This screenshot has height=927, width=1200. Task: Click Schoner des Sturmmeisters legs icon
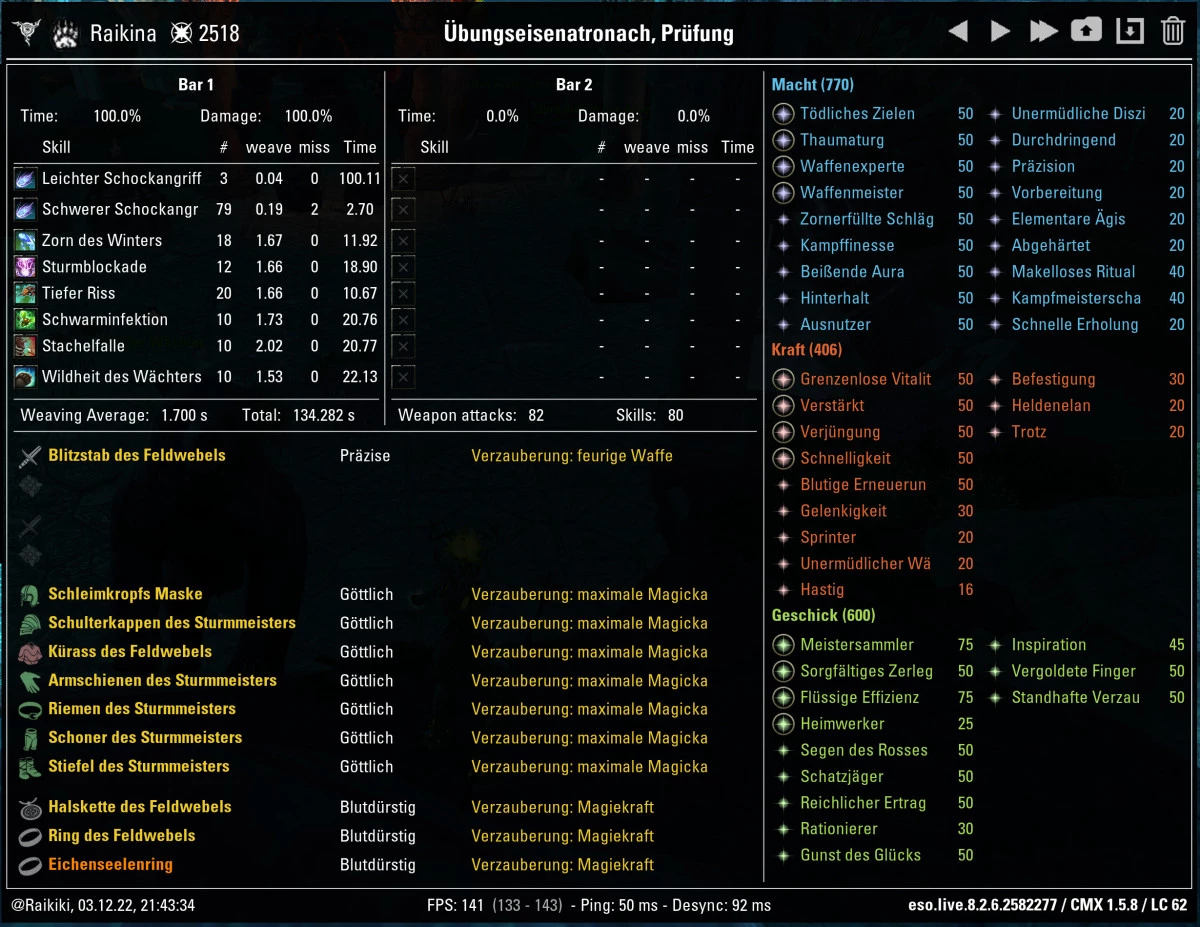(x=30, y=739)
